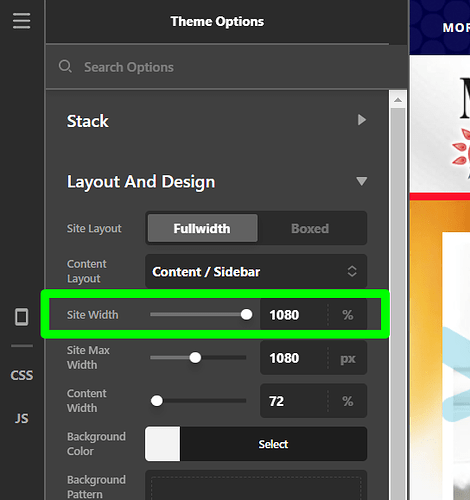Open the CSS editor
470x500 pixels.
point(22,375)
